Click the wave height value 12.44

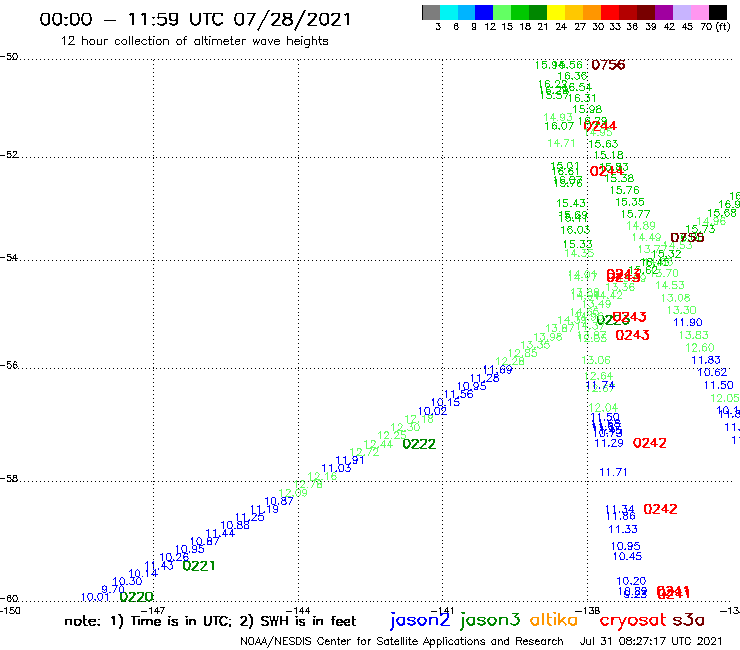(x=378, y=444)
